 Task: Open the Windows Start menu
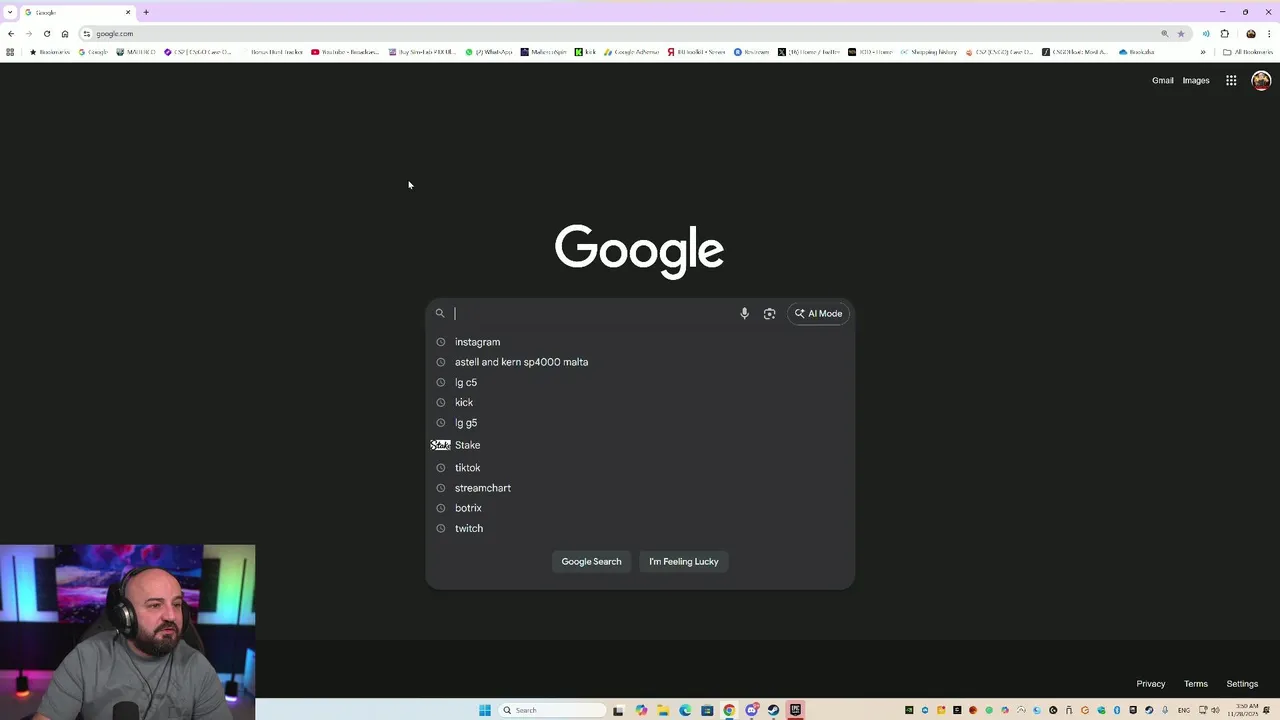(x=485, y=710)
